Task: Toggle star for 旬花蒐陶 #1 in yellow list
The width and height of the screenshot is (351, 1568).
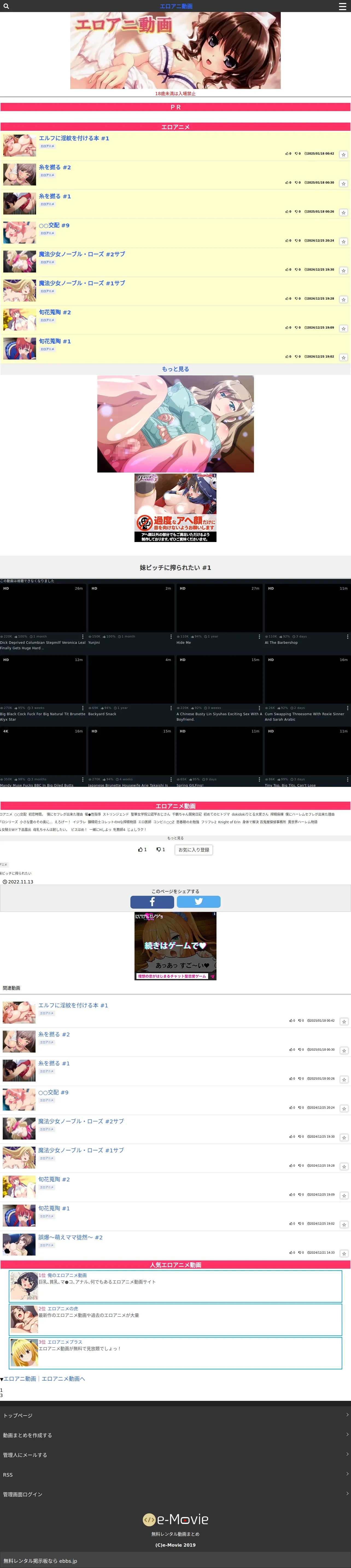Action: 343,358
